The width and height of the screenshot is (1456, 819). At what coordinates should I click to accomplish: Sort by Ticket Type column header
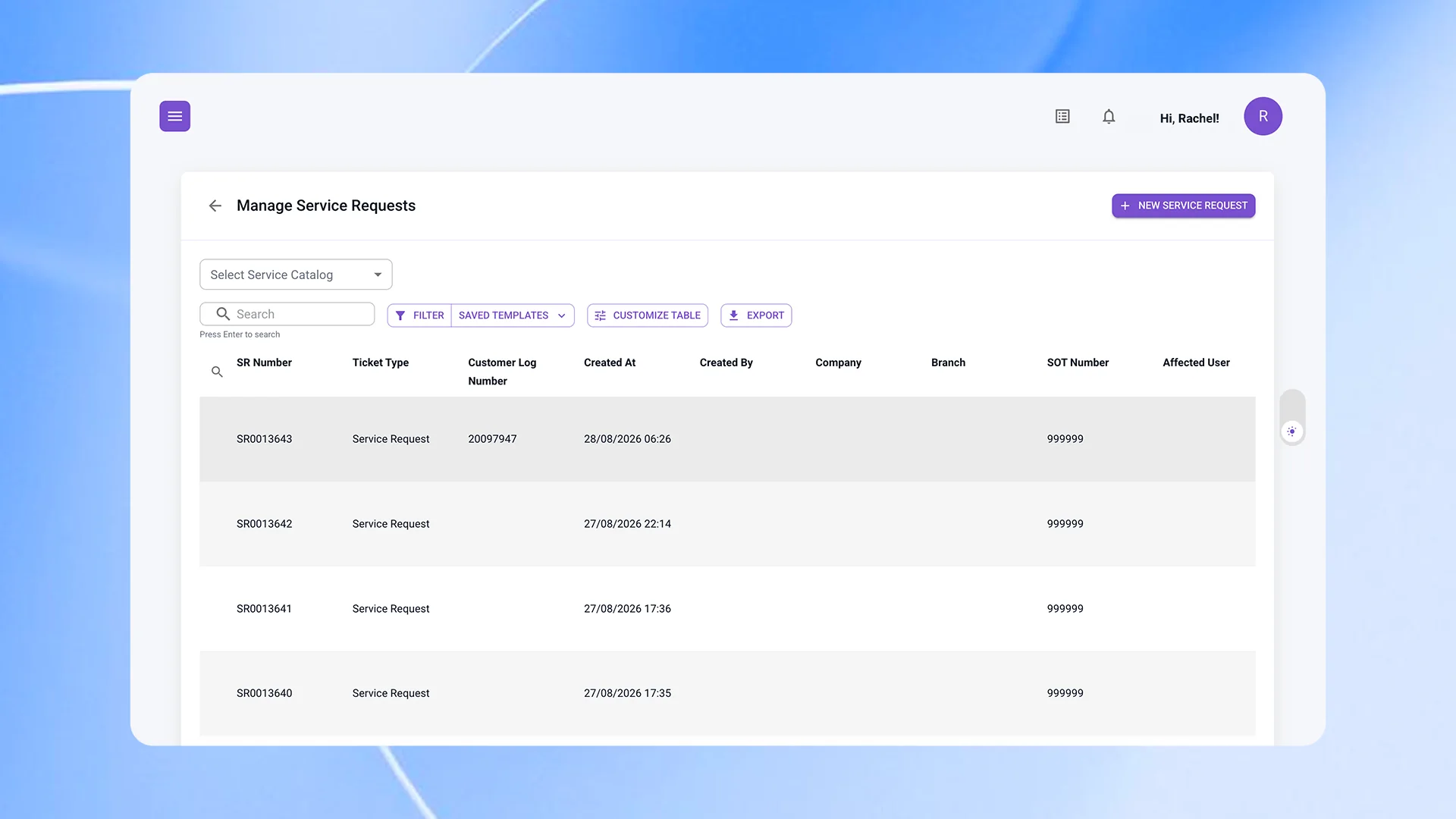pyautogui.click(x=381, y=362)
